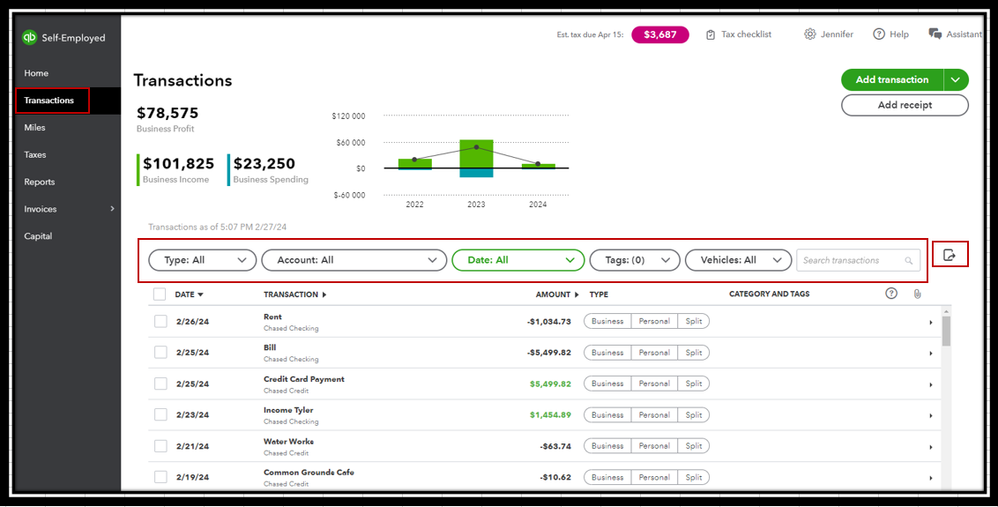Screen dimensions: 998x507
Task: Click the QuickBooks Self-Employed logo
Action: 30,38
